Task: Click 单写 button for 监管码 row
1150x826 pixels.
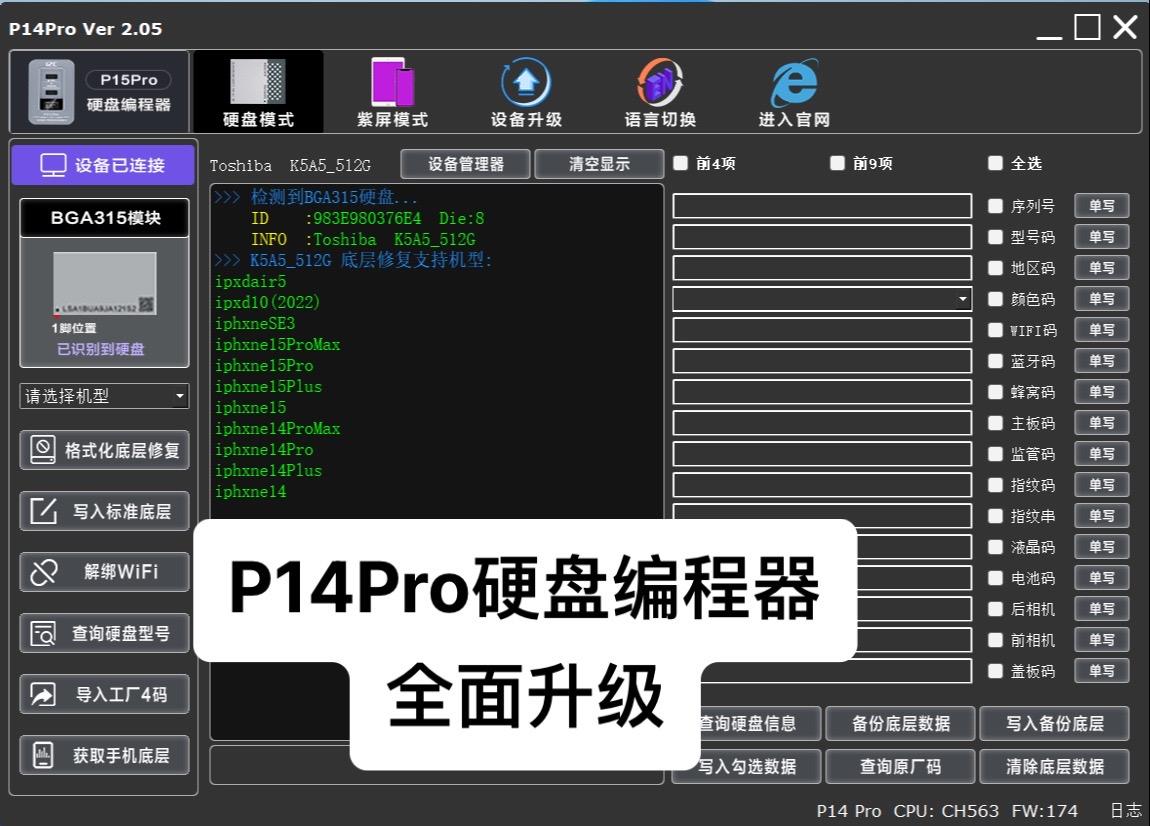Action: pyautogui.click(x=1102, y=454)
